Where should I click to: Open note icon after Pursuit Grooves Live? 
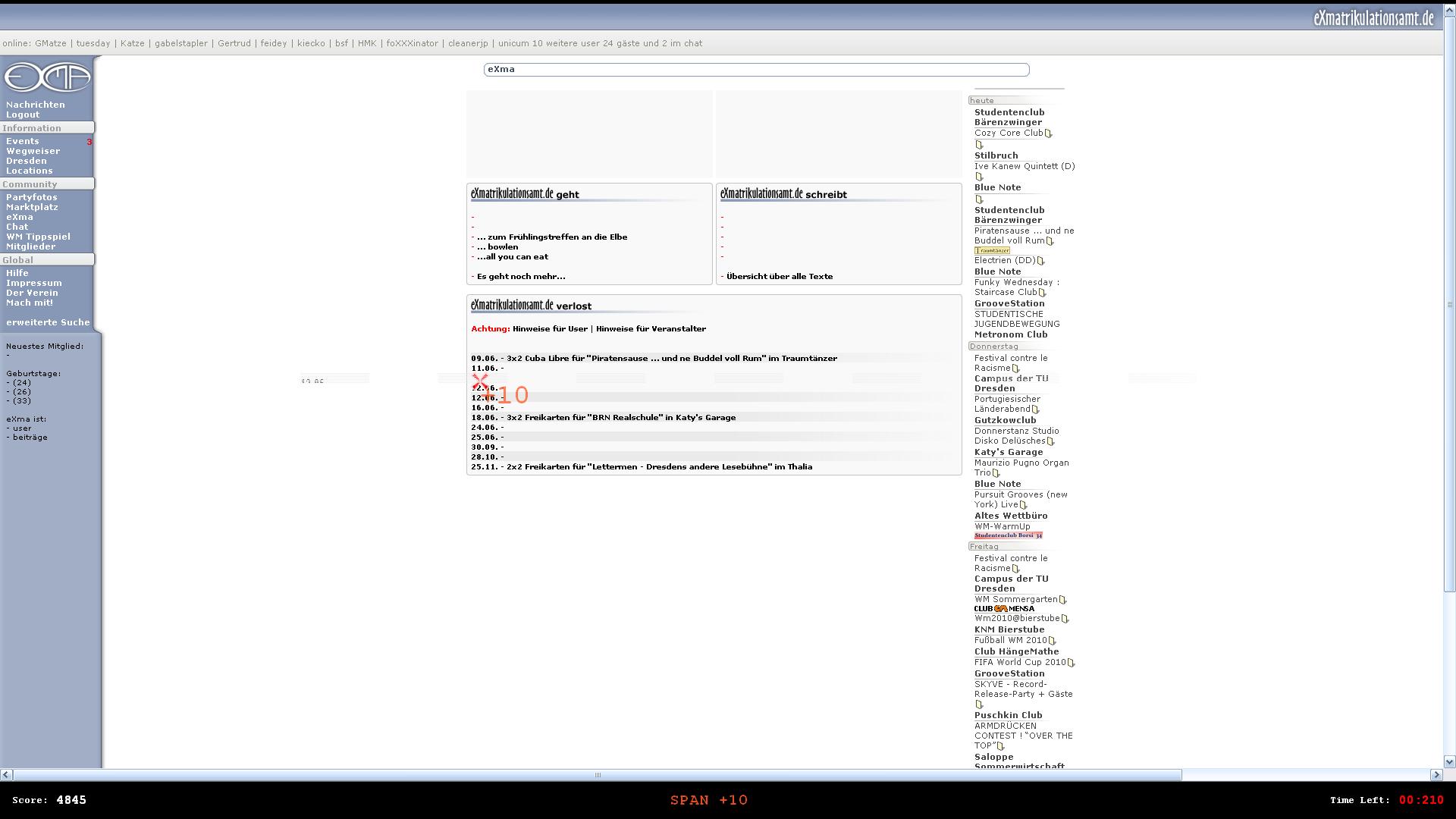point(1024,505)
